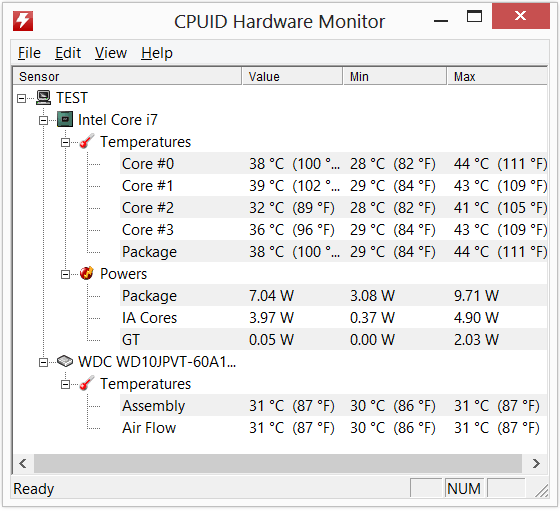Screen dimensions: 560x511
Task: Click the WDC hard drive icon
Action: 65,361
